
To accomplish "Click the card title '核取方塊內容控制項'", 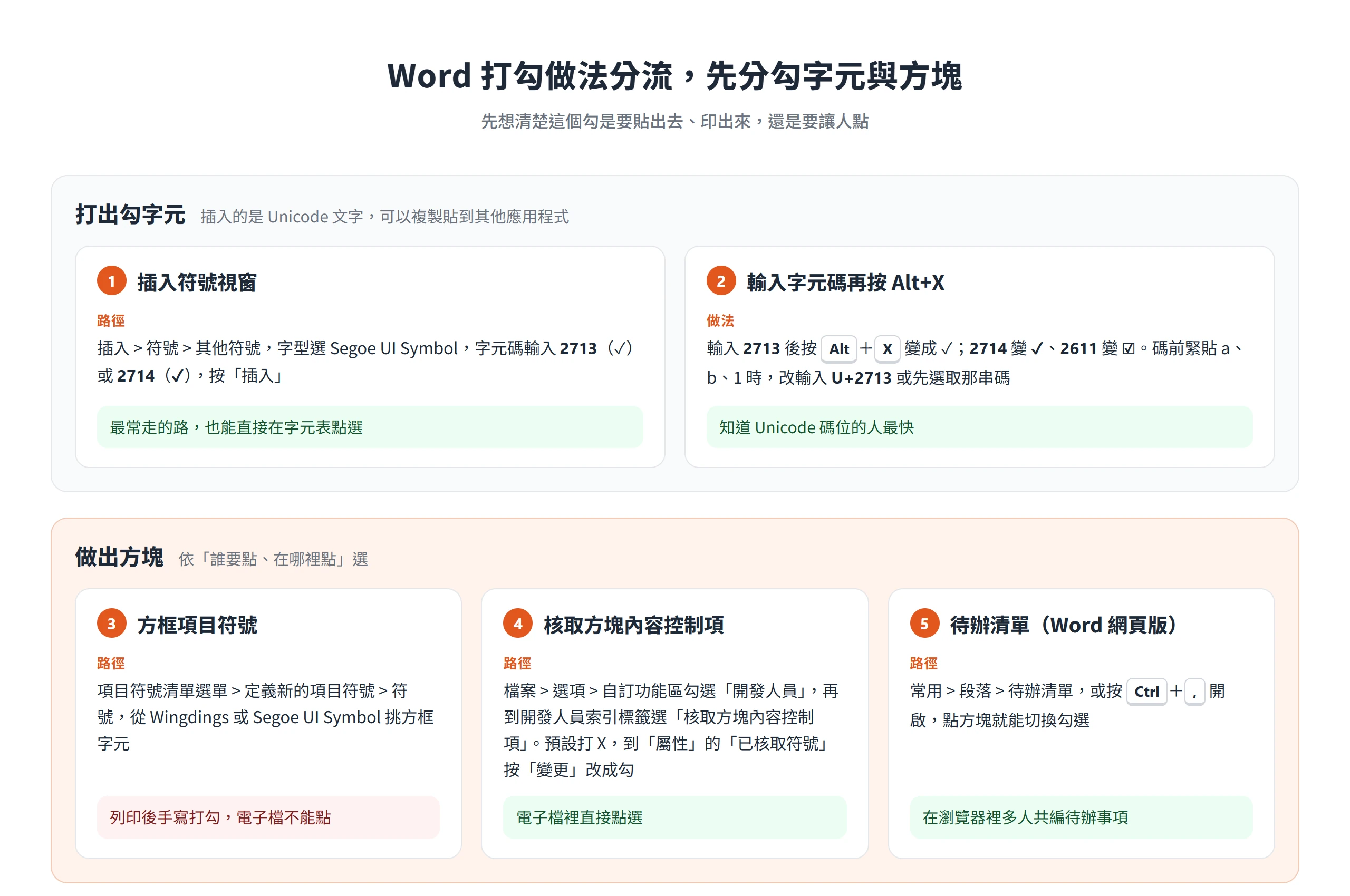I will (633, 625).
